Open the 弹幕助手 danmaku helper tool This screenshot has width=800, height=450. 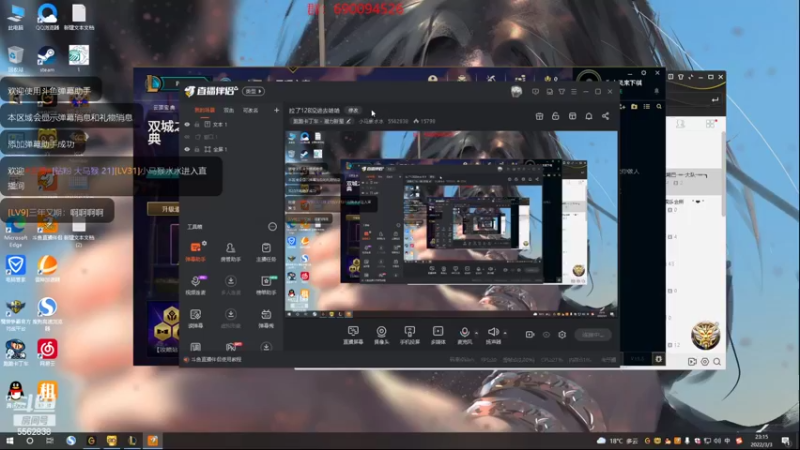pyautogui.click(x=195, y=252)
